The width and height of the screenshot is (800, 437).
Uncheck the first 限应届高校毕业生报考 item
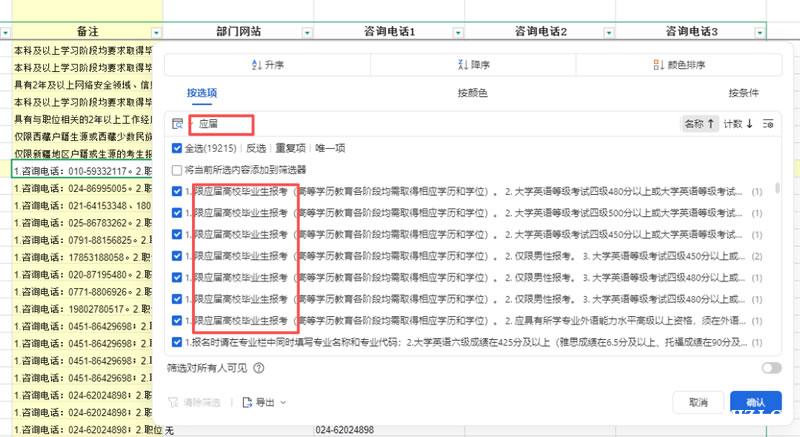pos(177,190)
